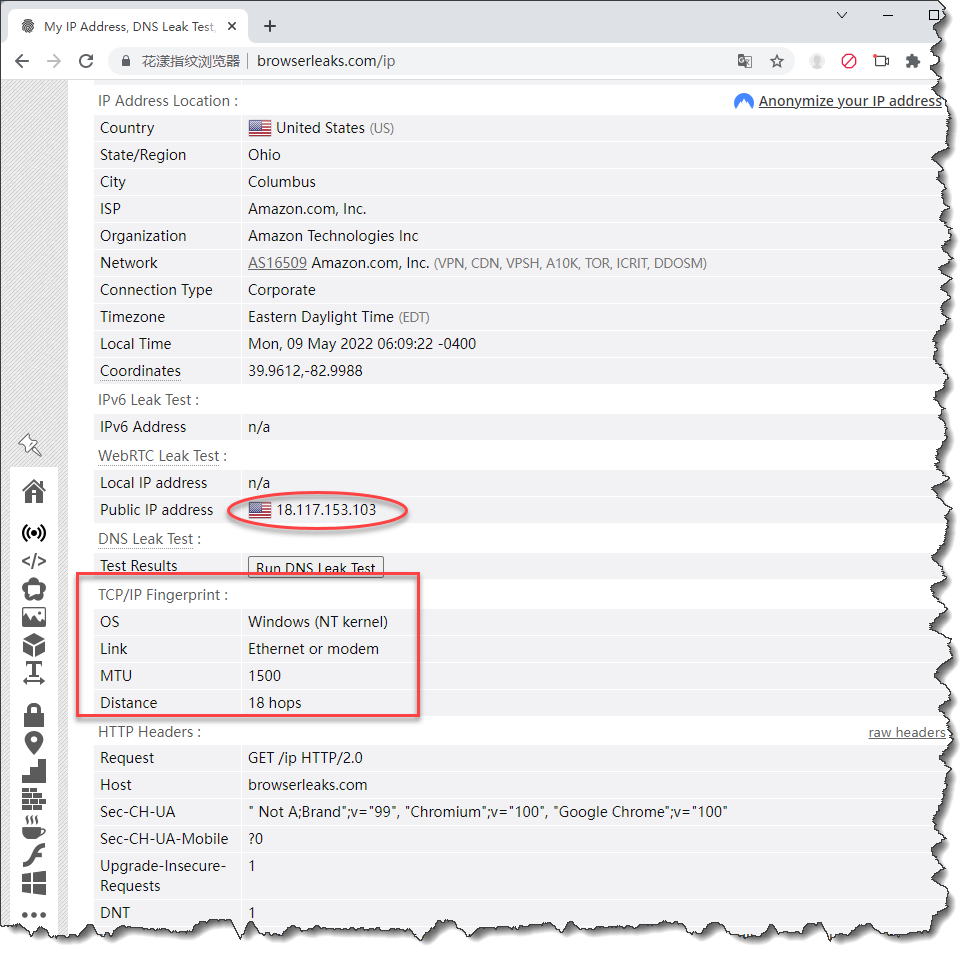
Task: Go to the Home sidebar icon
Action: click(34, 492)
